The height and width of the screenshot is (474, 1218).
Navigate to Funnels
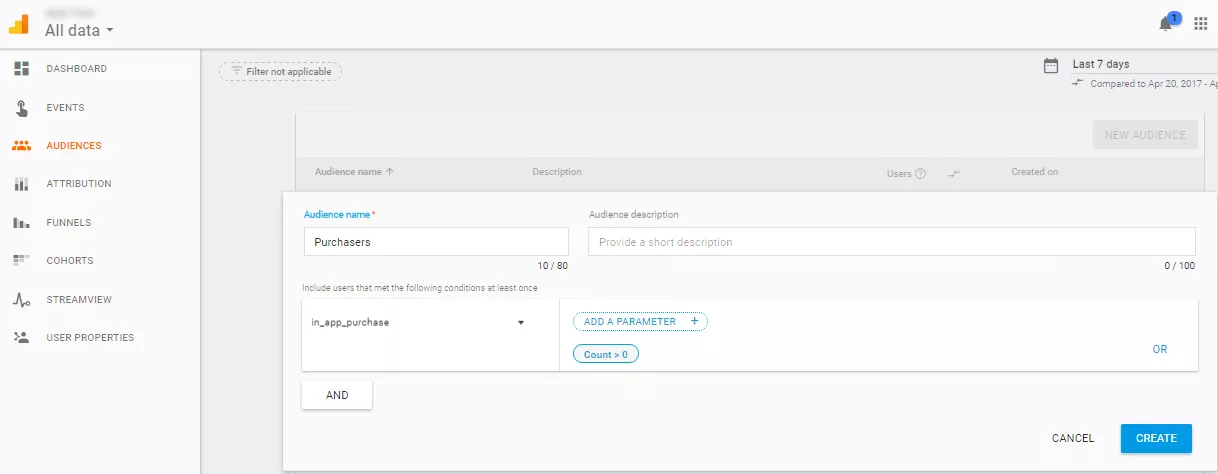coord(69,223)
